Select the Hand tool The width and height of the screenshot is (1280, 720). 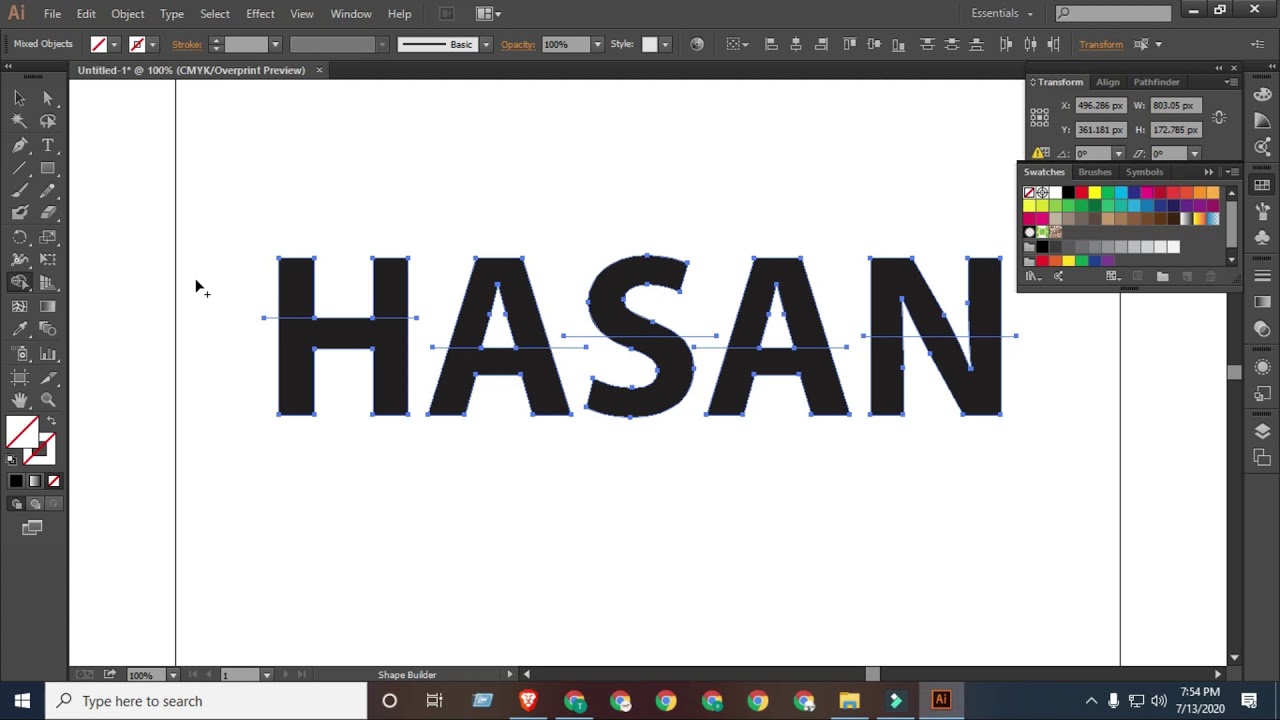(x=19, y=400)
